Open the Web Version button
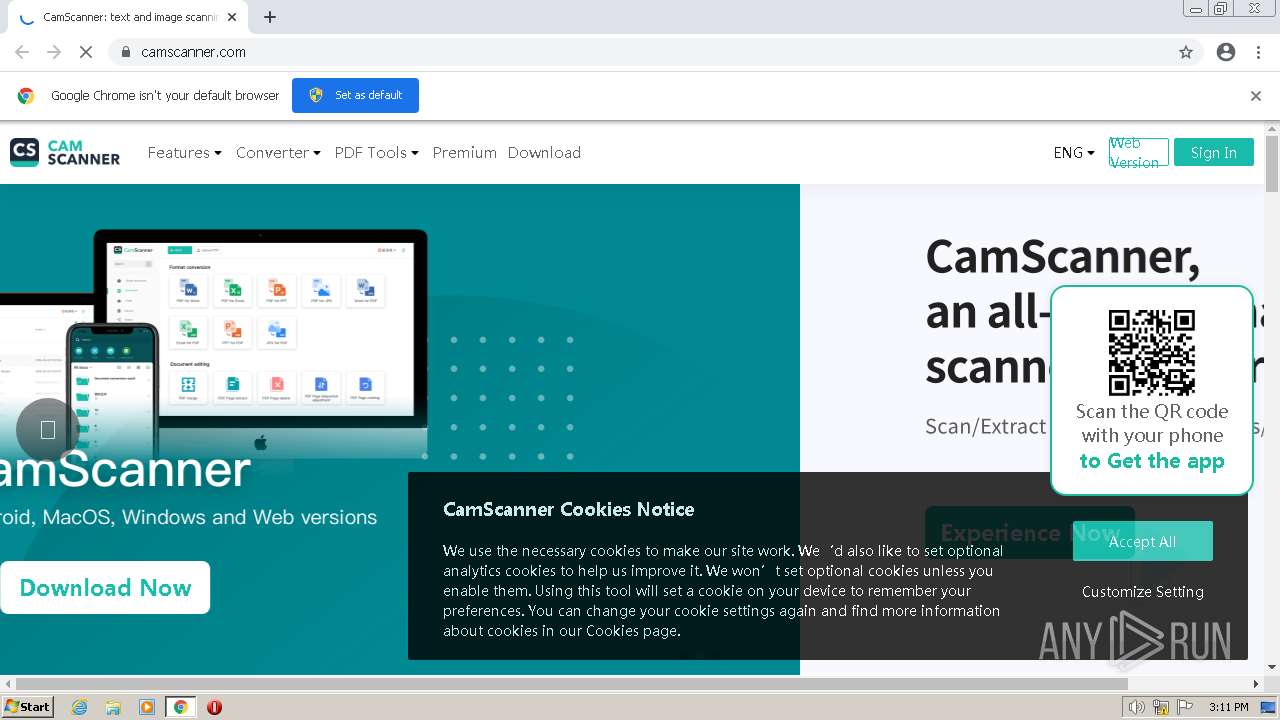This screenshot has width=1280, height=720. click(x=1138, y=152)
